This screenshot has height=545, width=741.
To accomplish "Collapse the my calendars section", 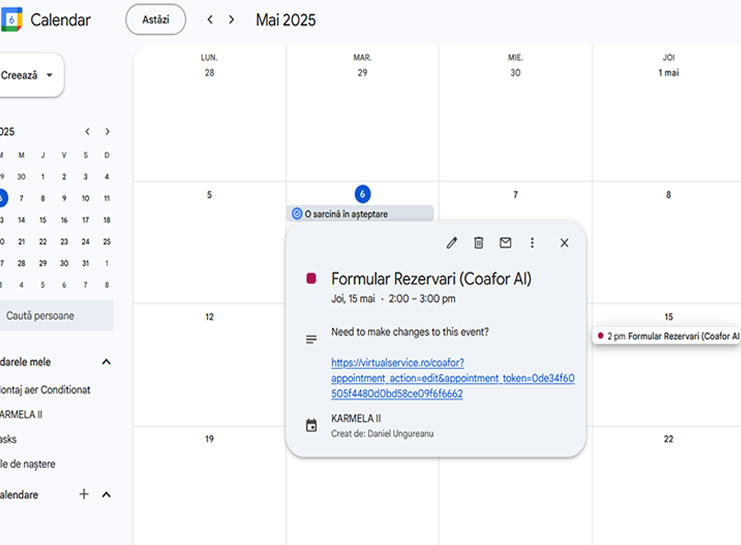I will (x=107, y=362).
